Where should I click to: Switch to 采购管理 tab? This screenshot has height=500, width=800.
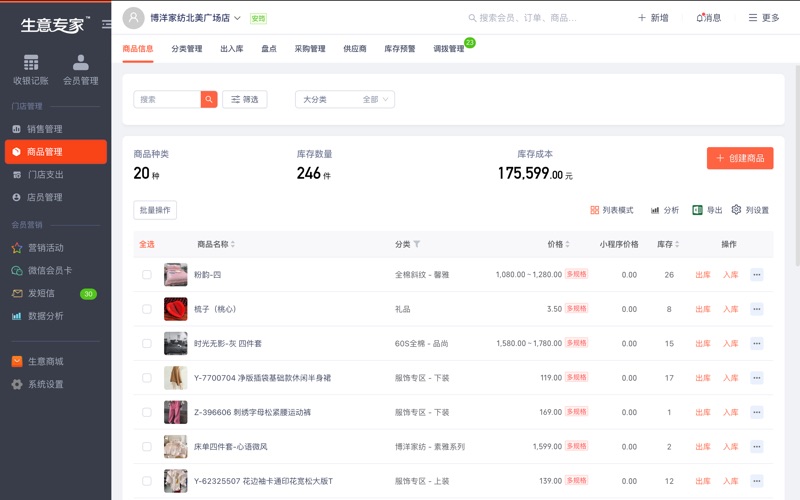(x=310, y=49)
